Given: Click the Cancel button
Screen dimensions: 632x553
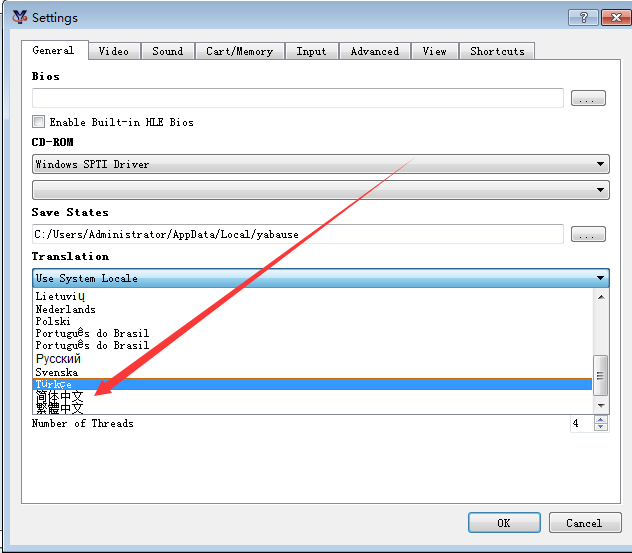Looking at the screenshot, I should click(585, 523).
